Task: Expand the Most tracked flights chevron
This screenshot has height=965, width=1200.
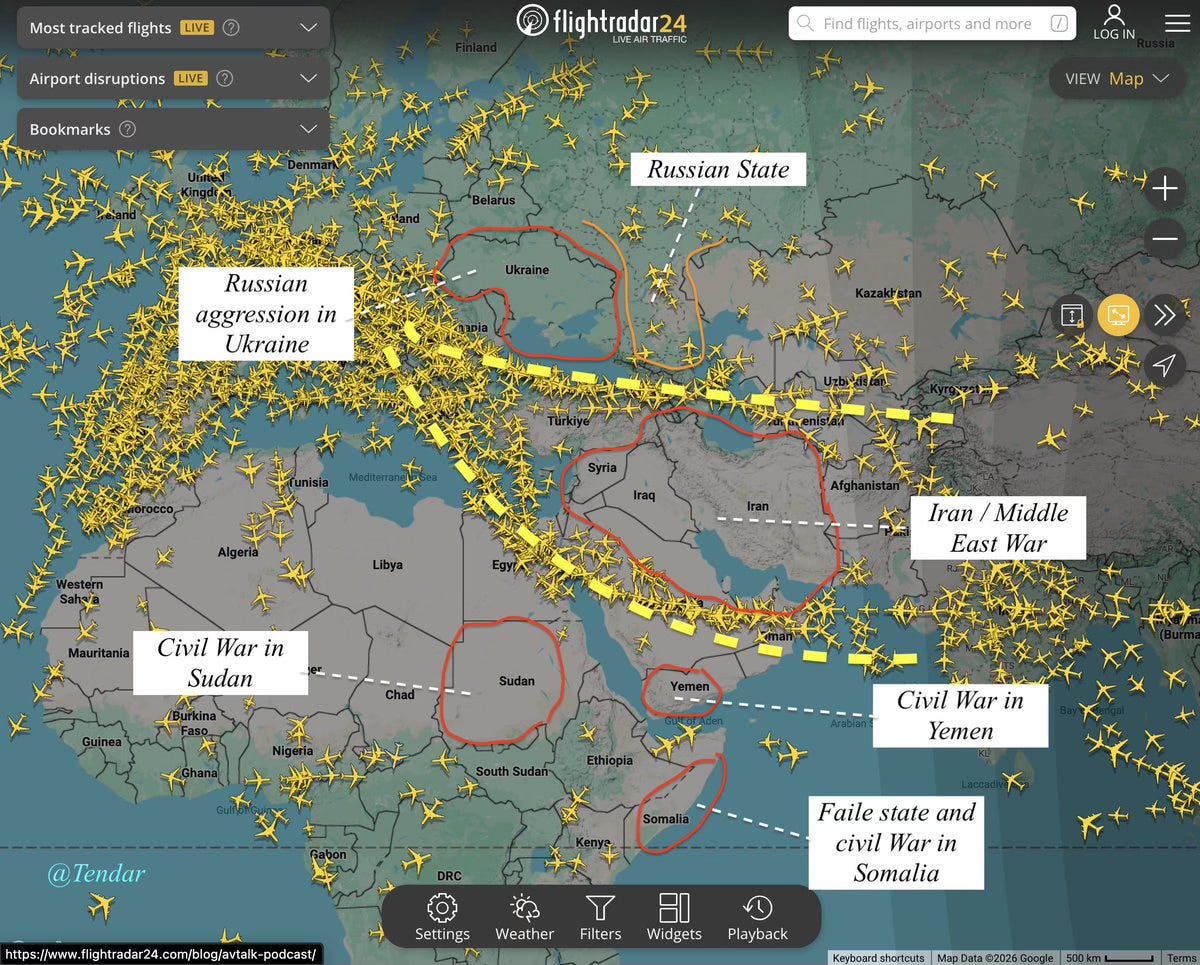Action: [x=308, y=28]
